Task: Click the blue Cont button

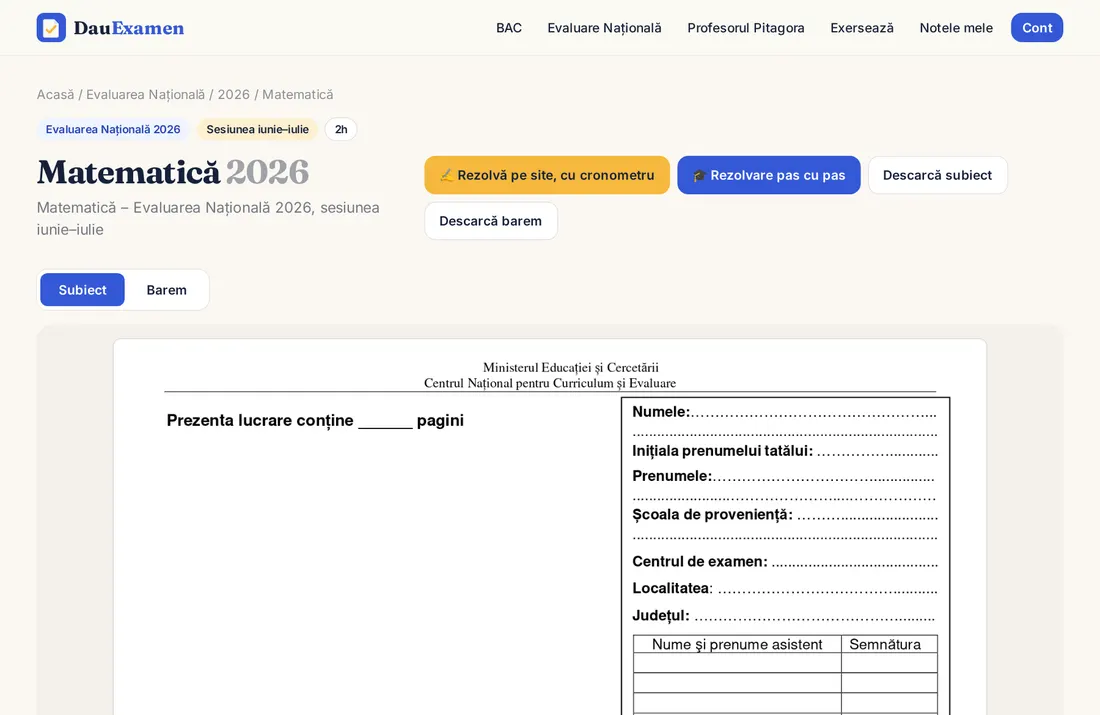Action: tap(1037, 27)
